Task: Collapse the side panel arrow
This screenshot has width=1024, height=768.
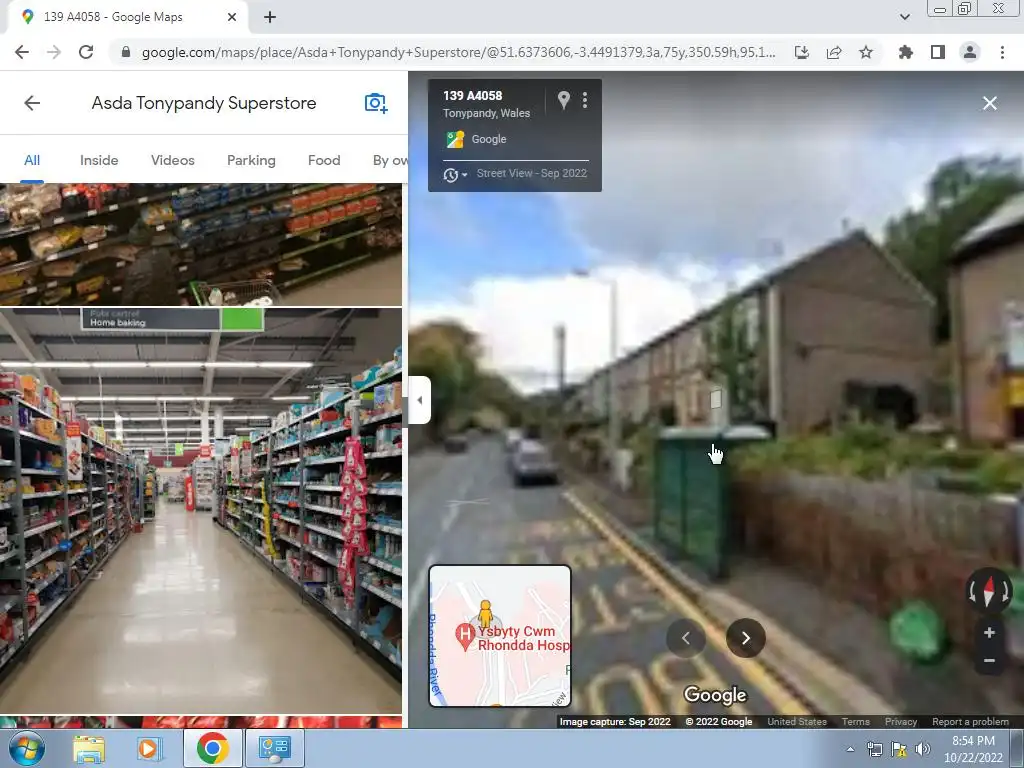Action: (x=419, y=400)
